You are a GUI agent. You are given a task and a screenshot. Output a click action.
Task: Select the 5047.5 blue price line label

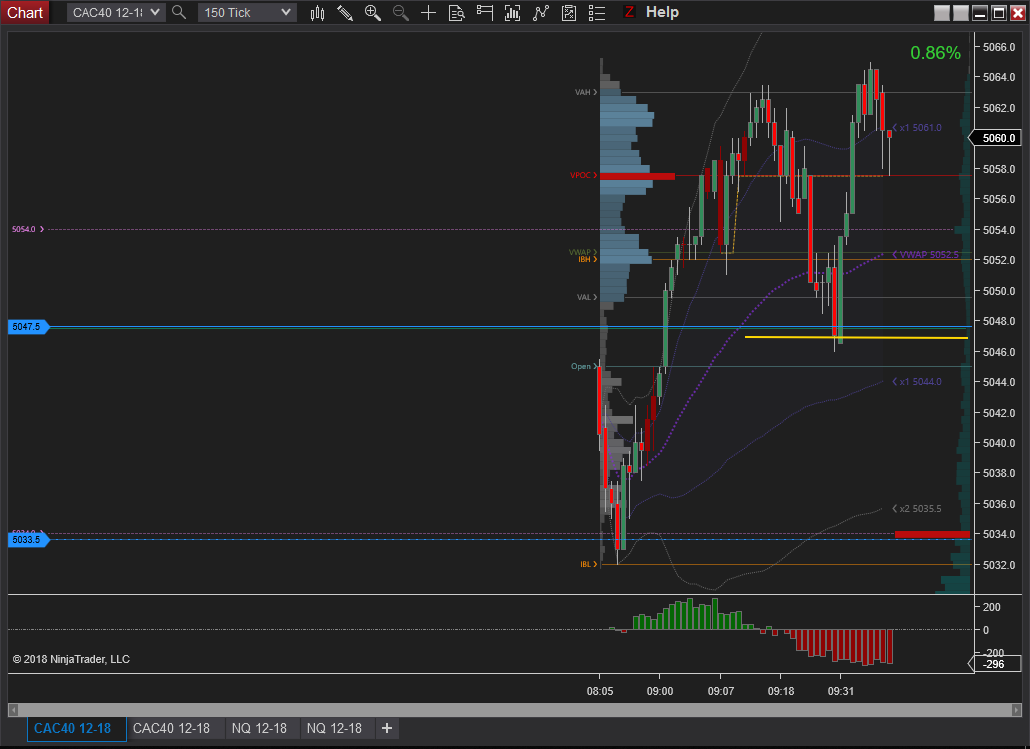pos(28,327)
